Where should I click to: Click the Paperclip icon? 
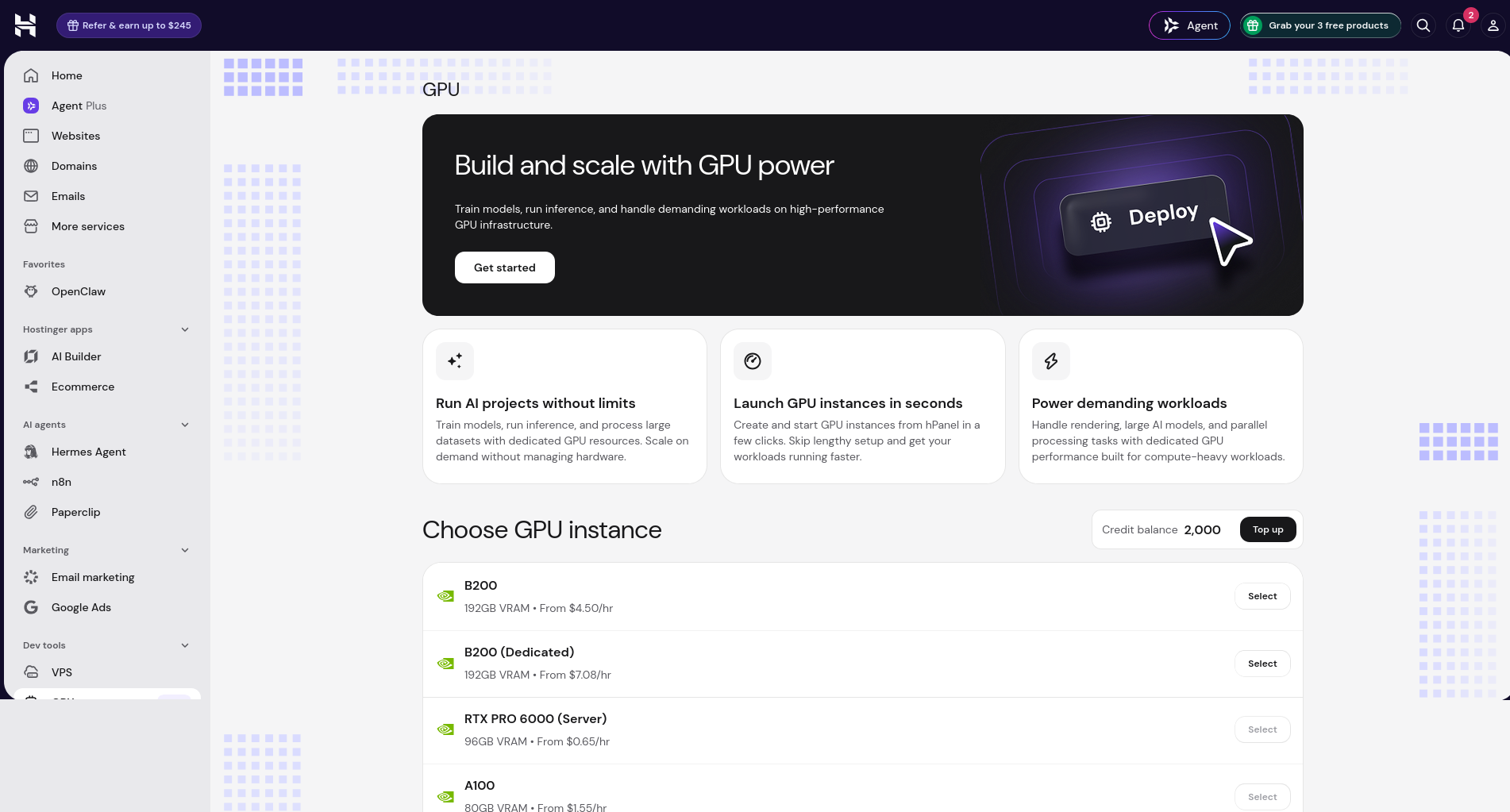coord(31,512)
